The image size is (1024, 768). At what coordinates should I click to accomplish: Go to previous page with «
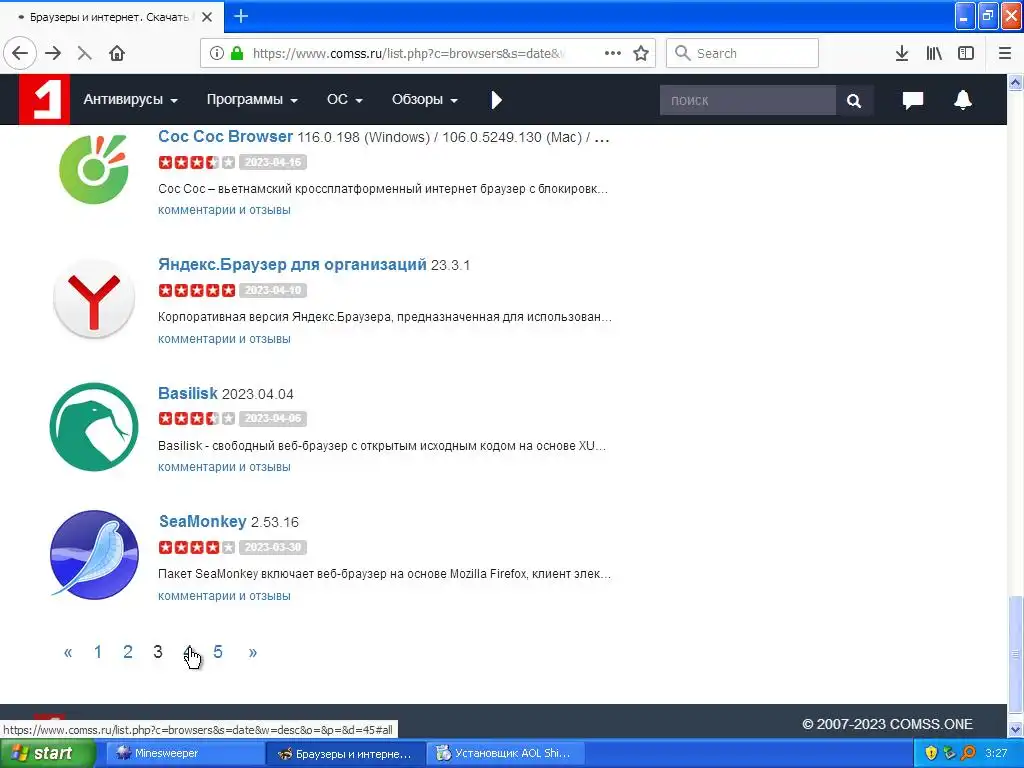click(68, 652)
